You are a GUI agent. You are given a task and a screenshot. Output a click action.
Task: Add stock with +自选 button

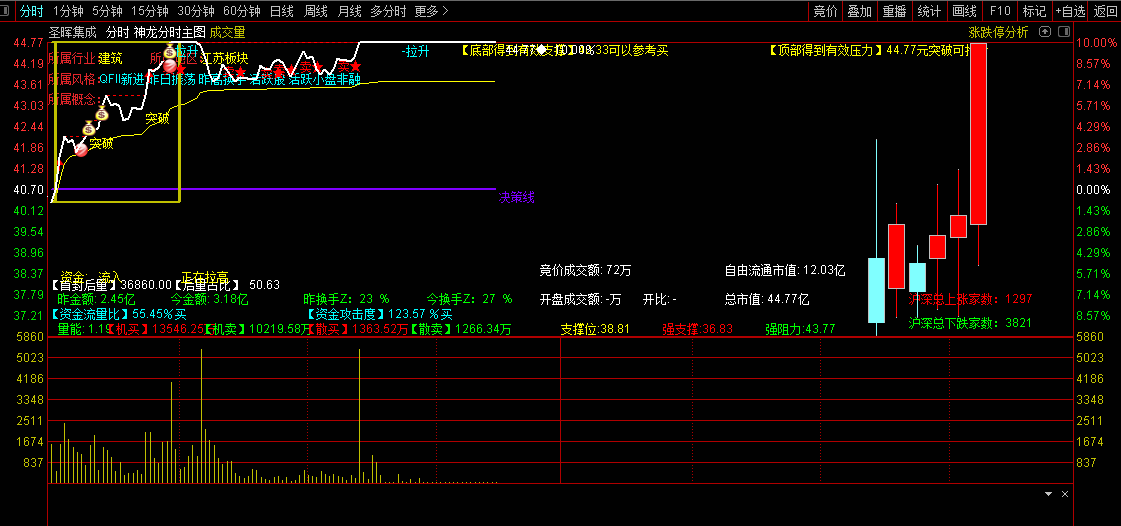(x=1070, y=11)
